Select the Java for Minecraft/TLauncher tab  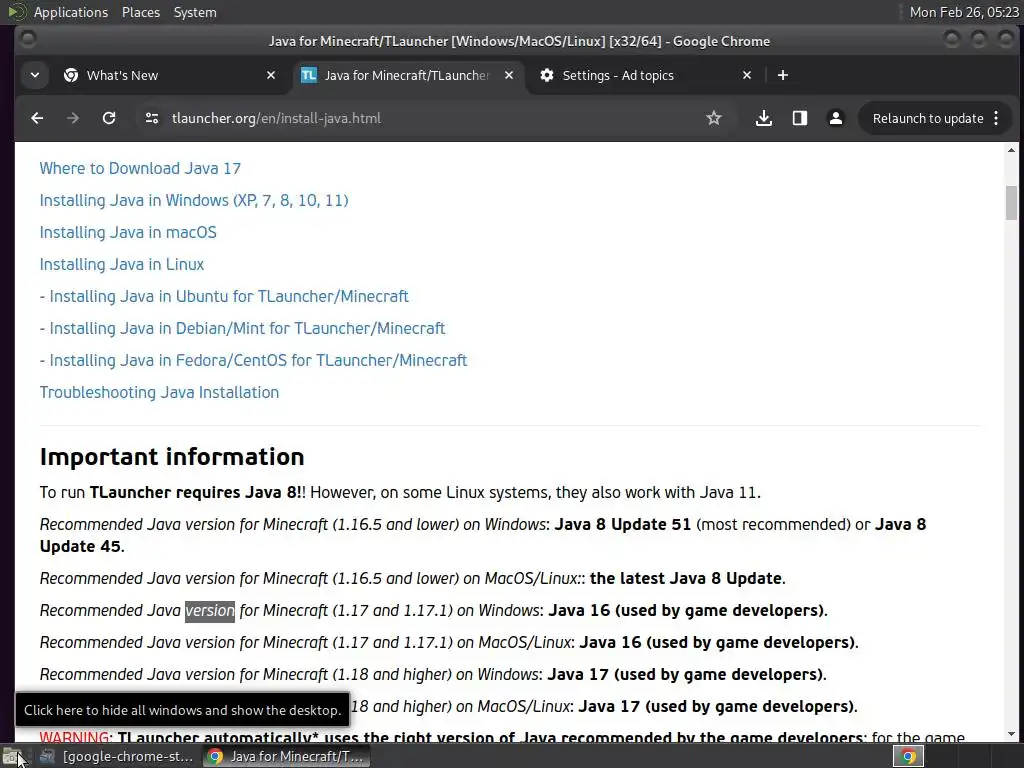[408, 75]
